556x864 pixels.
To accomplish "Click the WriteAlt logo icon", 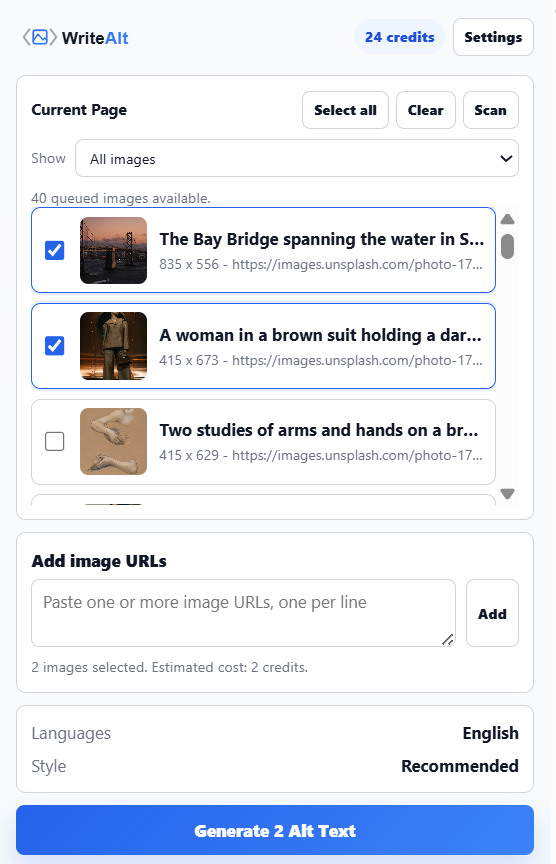I will tap(40, 37).
